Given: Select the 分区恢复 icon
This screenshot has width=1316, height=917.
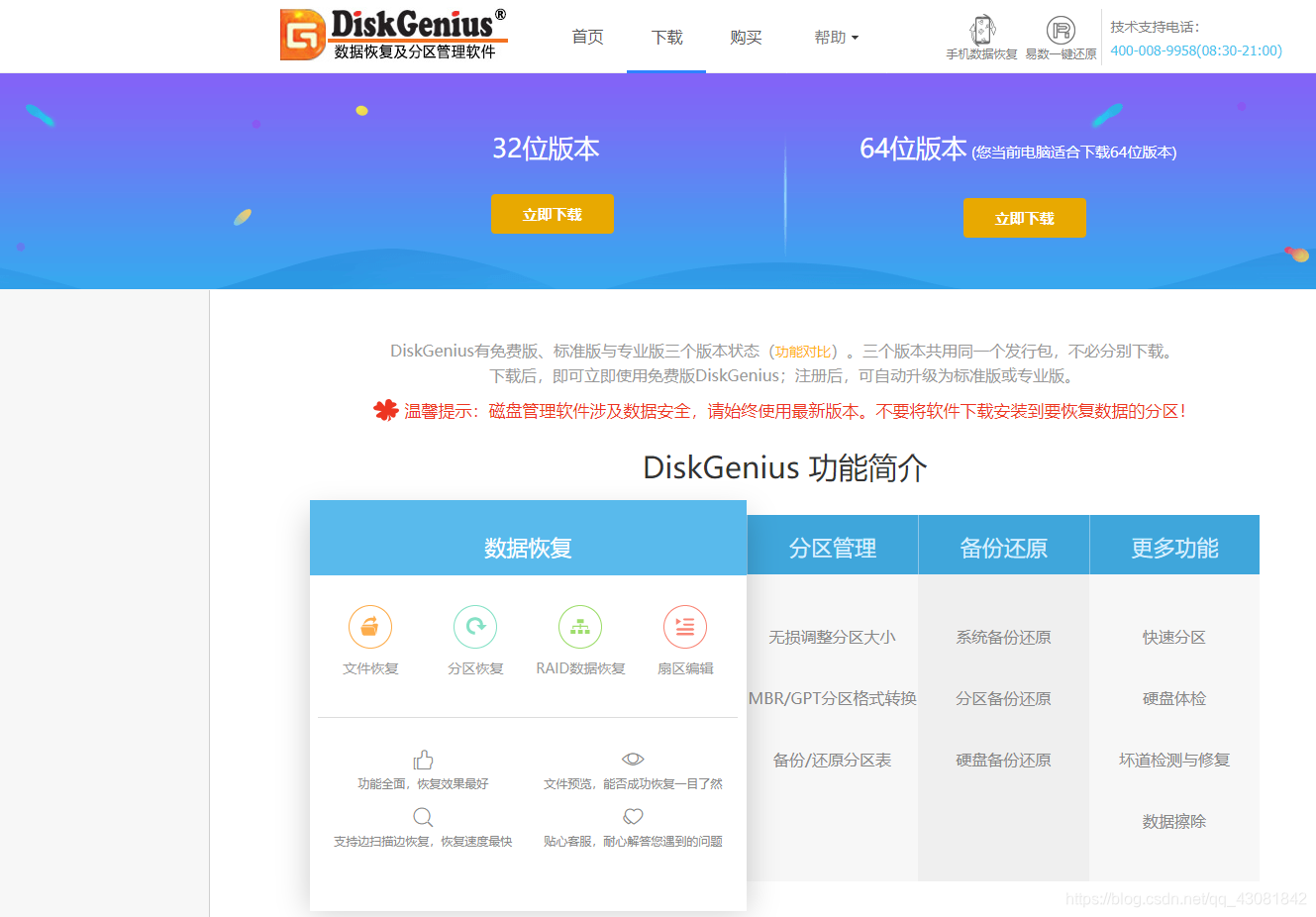Looking at the screenshot, I should [x=475, y=627].
